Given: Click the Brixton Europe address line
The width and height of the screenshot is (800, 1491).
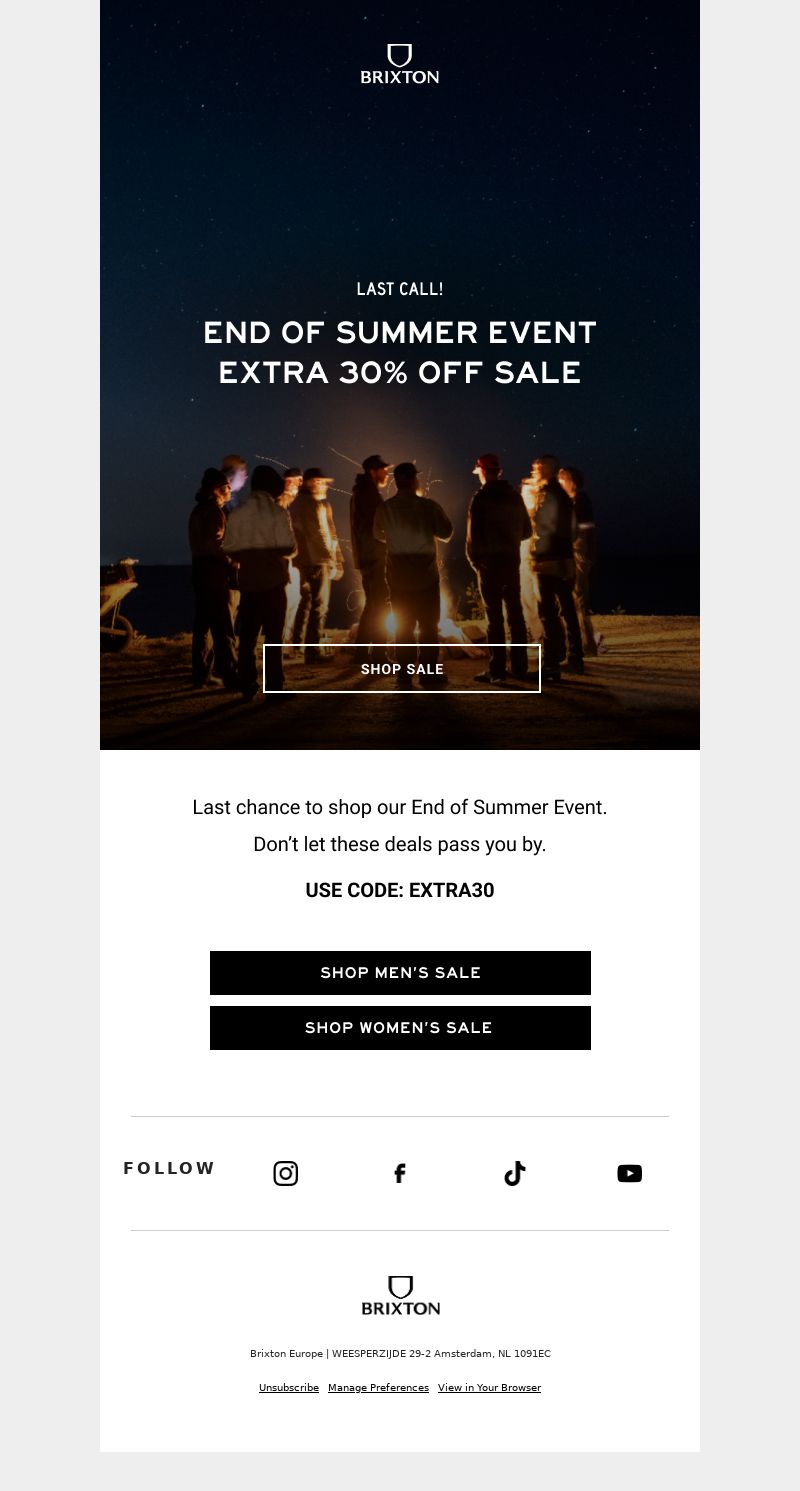Looking at the screenshot, I should (x=400, y=1354).
